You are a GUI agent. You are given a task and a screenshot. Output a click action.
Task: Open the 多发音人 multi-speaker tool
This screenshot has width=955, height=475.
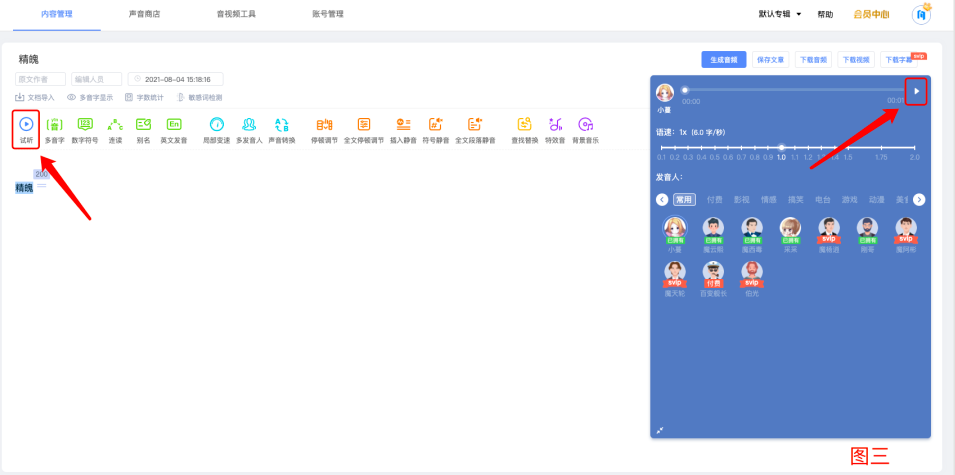point(248,124)
